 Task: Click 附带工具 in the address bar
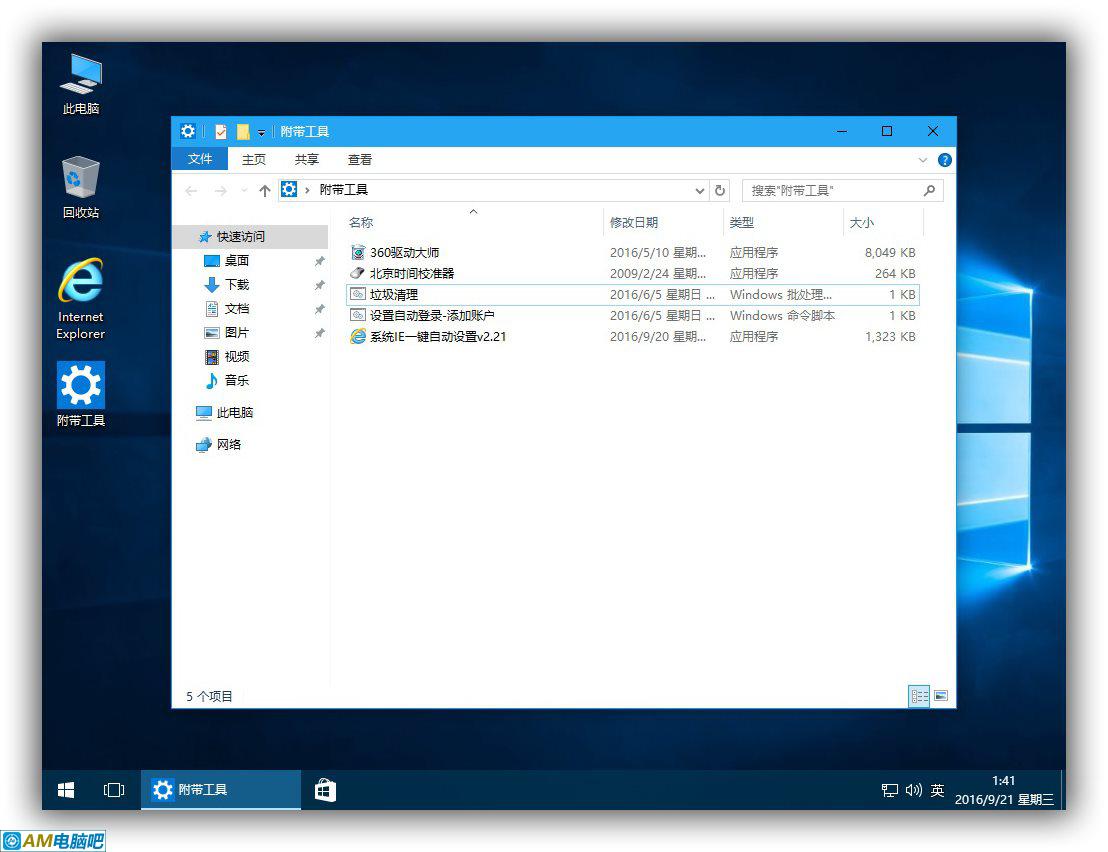[x=343, y=189]
